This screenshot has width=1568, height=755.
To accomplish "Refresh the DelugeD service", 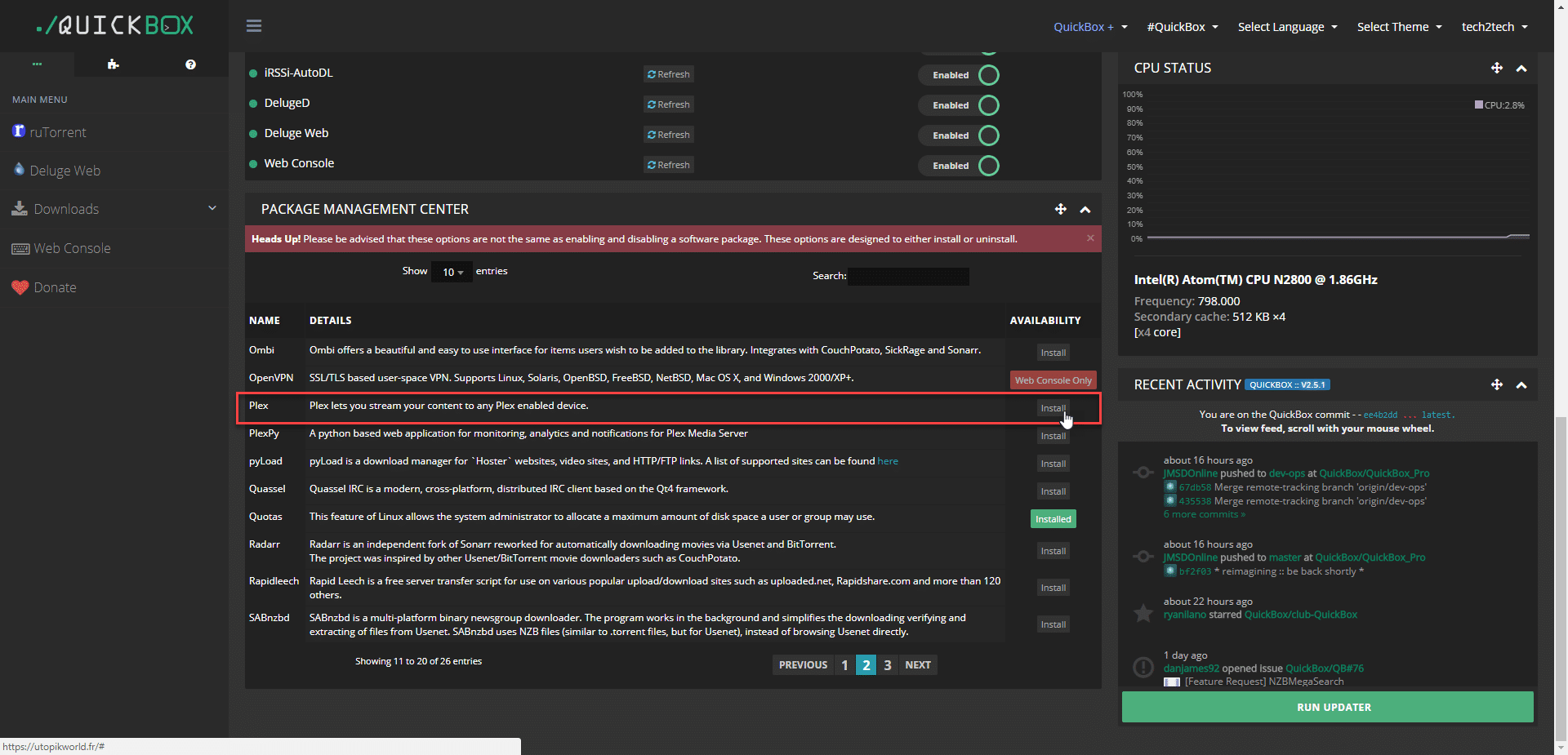I will pyautogui.click(x=669, y=104).
